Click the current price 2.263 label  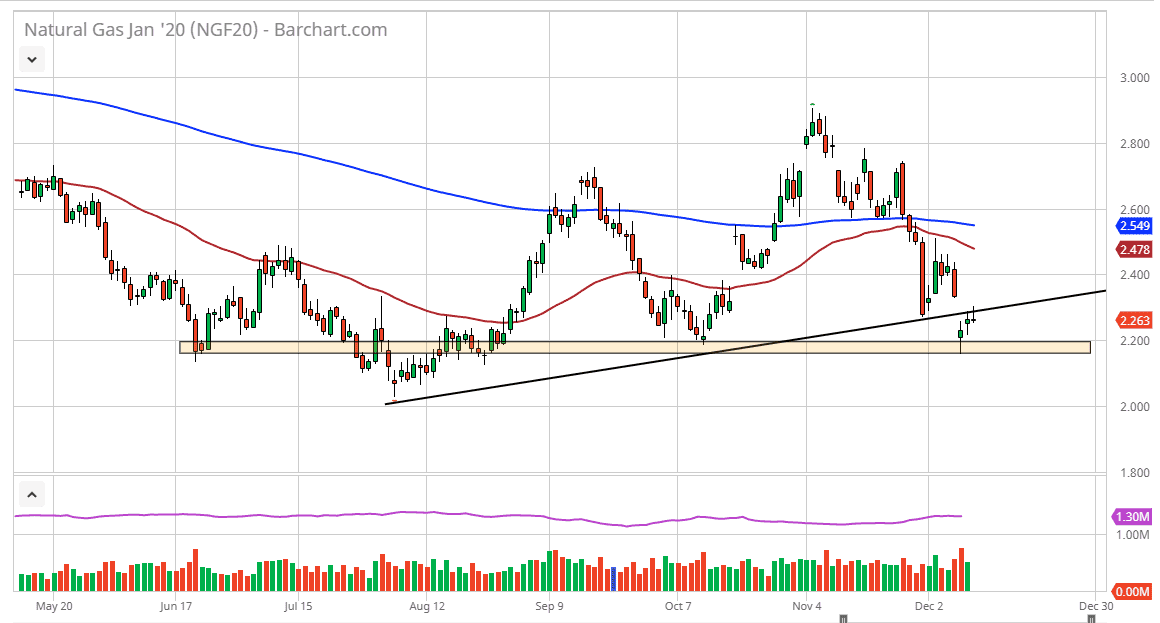(x=1134, y=320)
